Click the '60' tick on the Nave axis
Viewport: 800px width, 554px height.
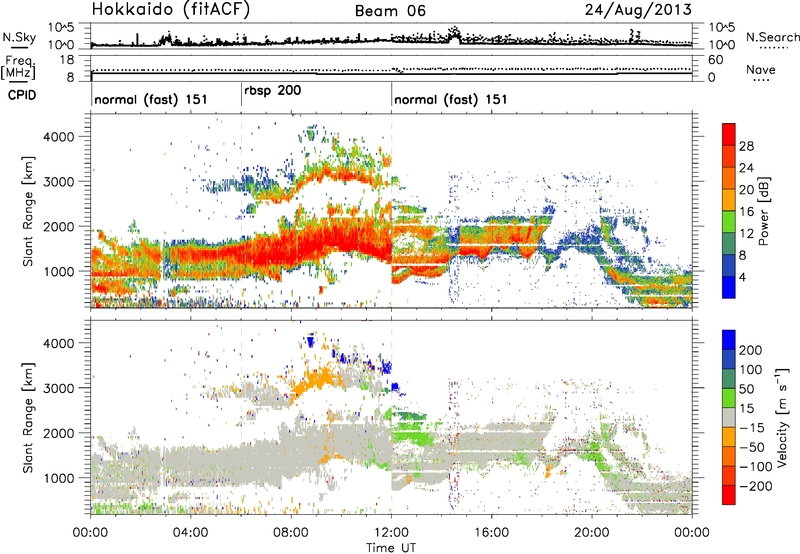click(715, 60)
